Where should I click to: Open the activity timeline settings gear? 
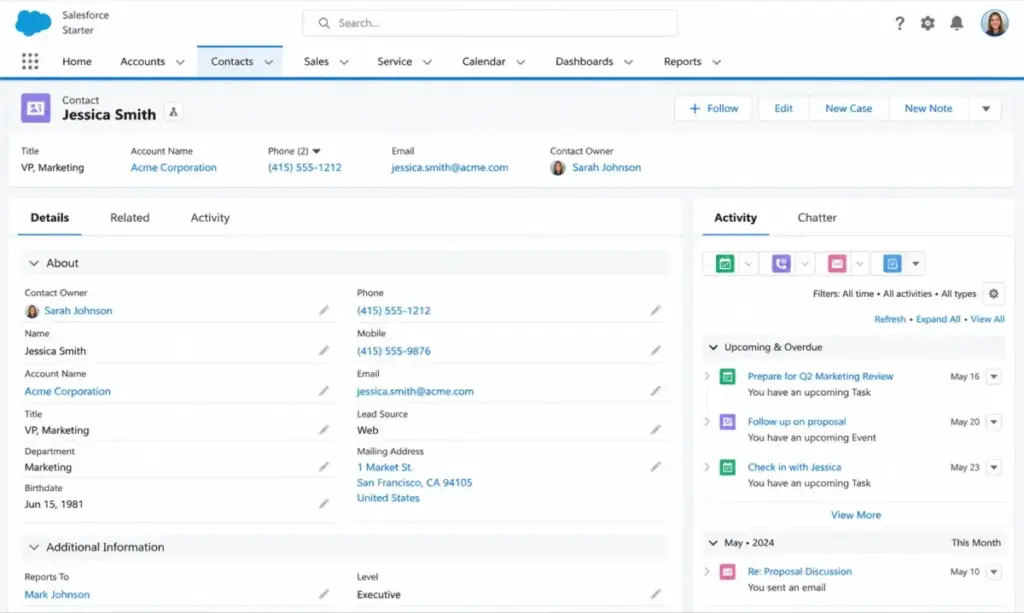[993, 294]
